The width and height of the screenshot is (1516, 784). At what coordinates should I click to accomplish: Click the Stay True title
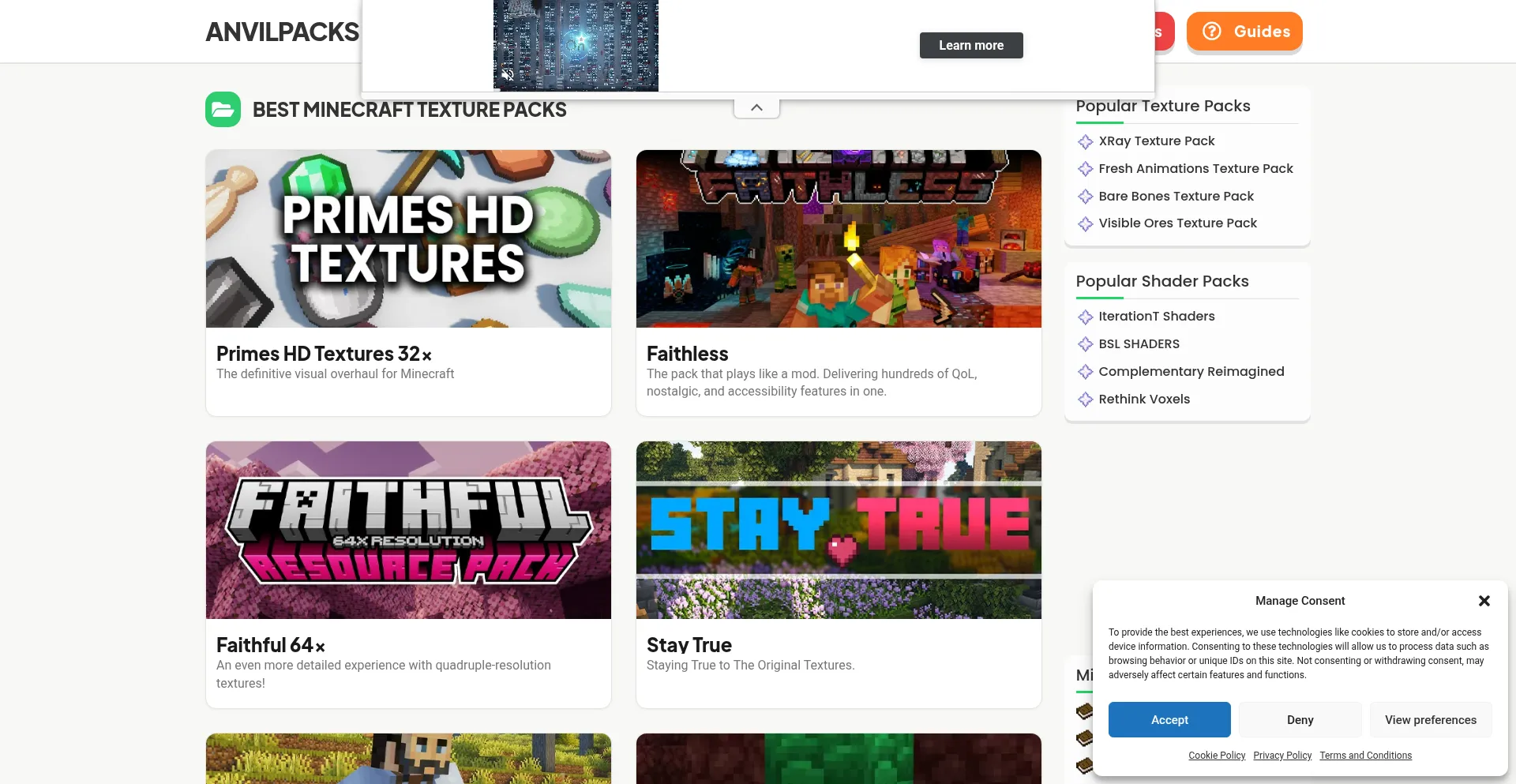(x=689, y=645)
